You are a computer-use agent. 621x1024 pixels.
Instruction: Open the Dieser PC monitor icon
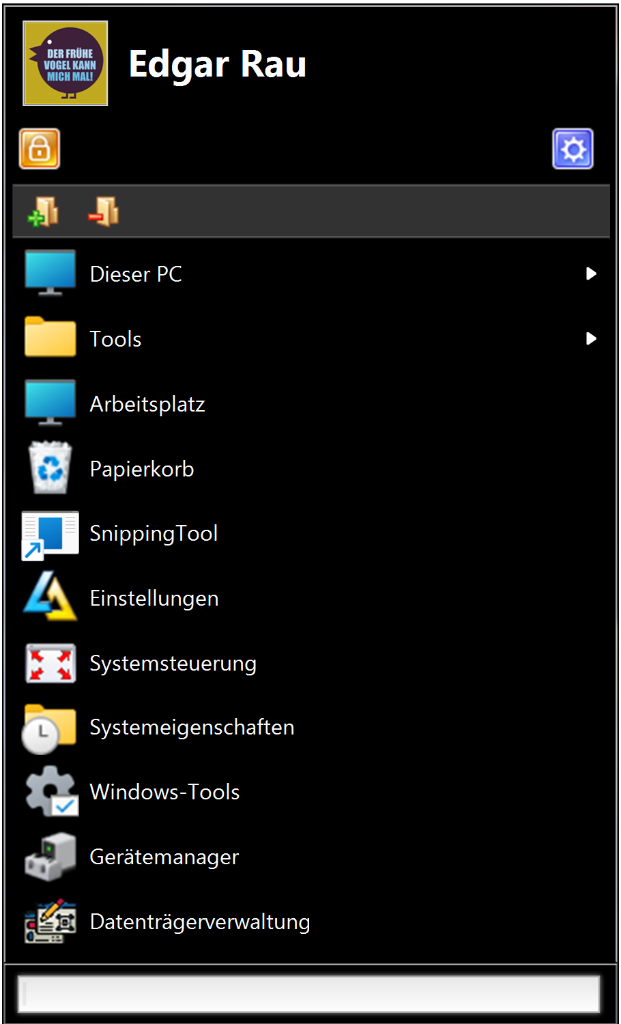click(x=50, y=273)
